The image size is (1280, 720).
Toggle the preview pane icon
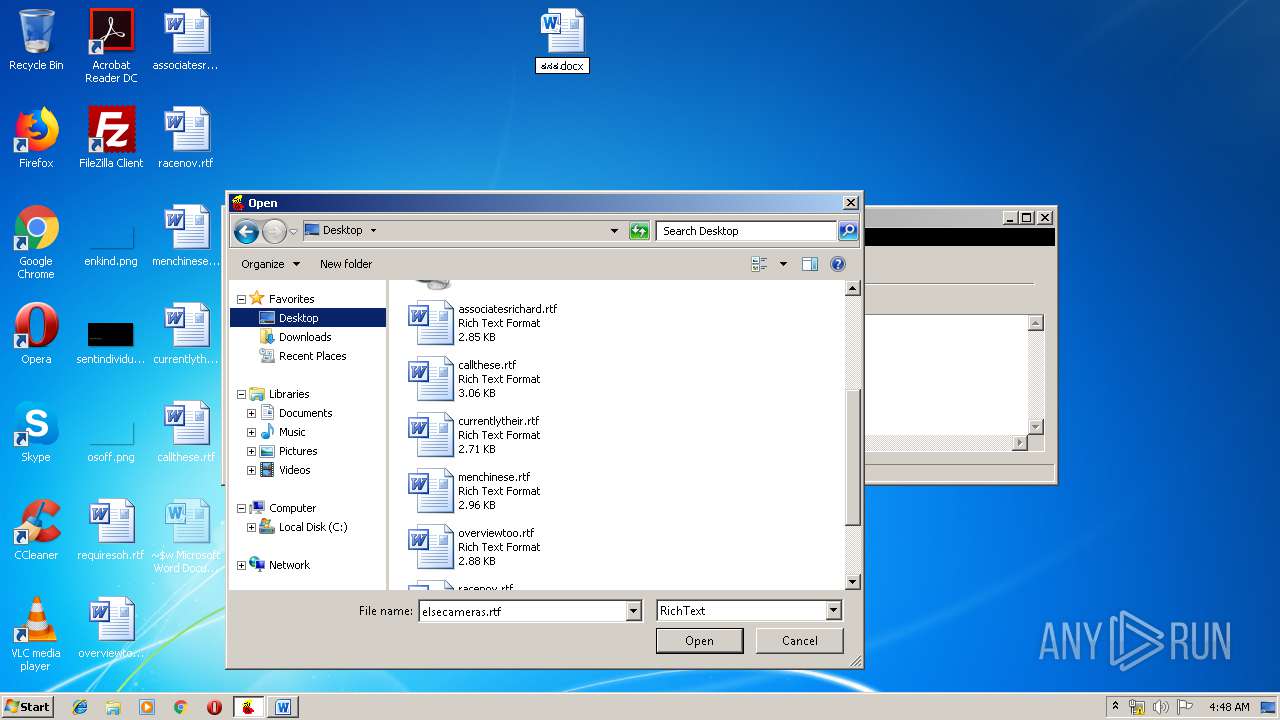point(810,264)
